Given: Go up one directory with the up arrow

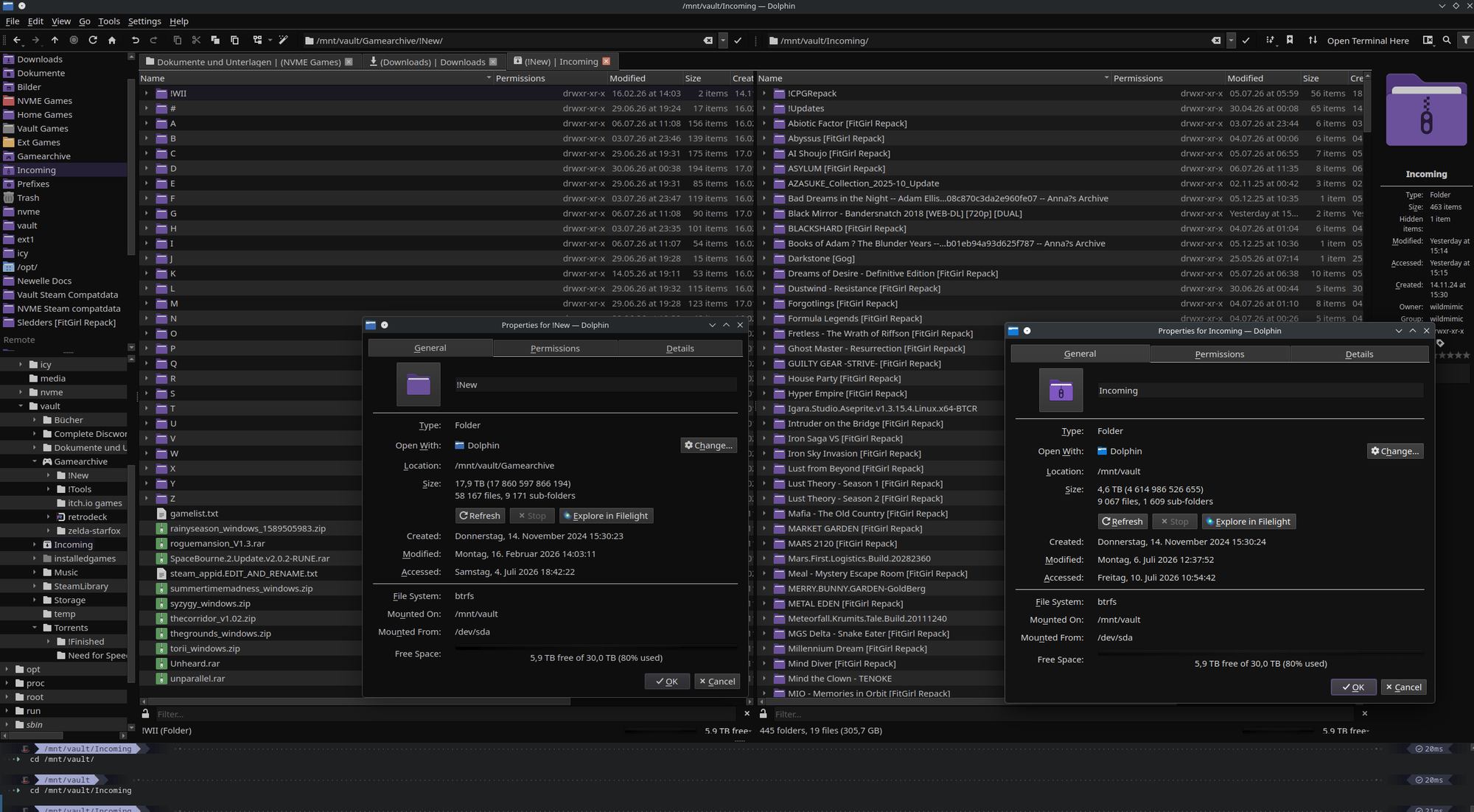Looking at the screenshot, I should point(55,41).
